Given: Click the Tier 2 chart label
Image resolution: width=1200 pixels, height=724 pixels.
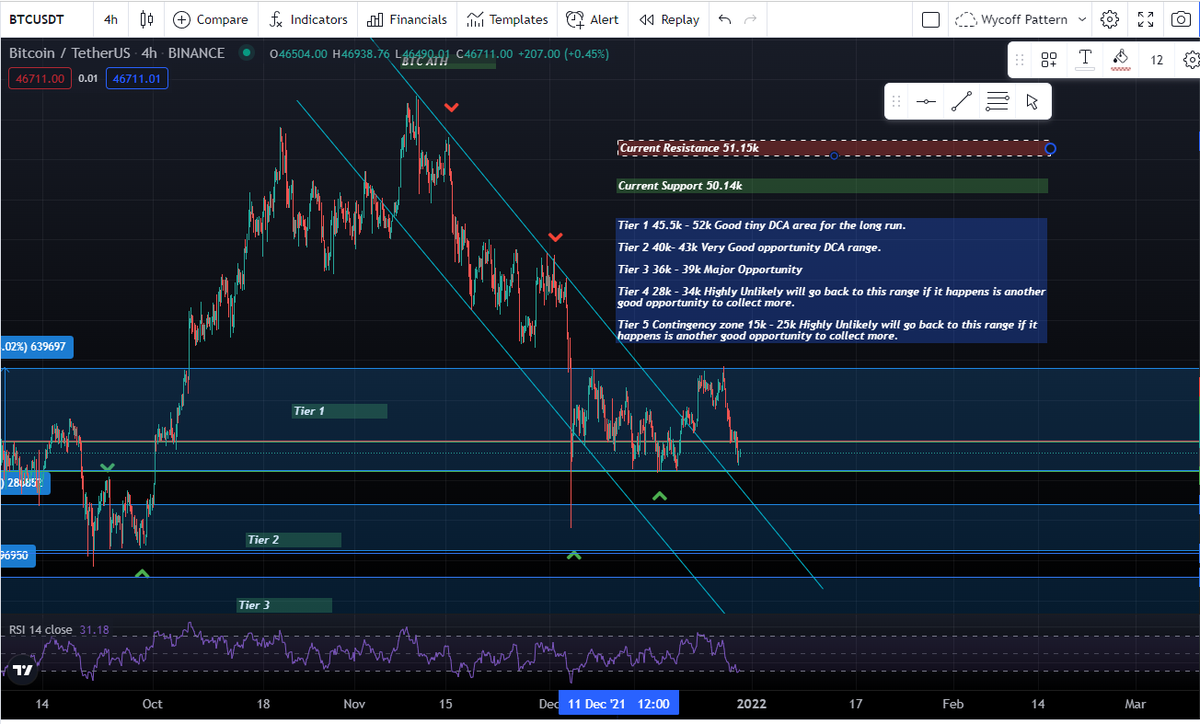Looking at the screenshot, I should coord(293,540).
